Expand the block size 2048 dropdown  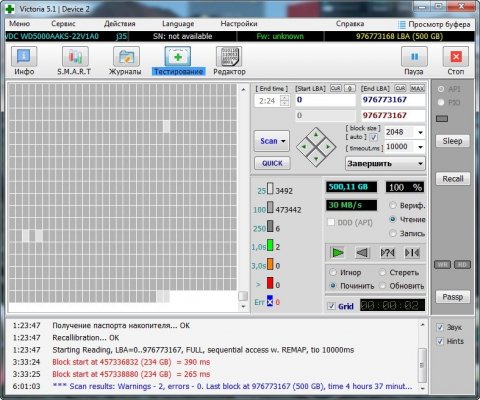(x=421, y=132)
